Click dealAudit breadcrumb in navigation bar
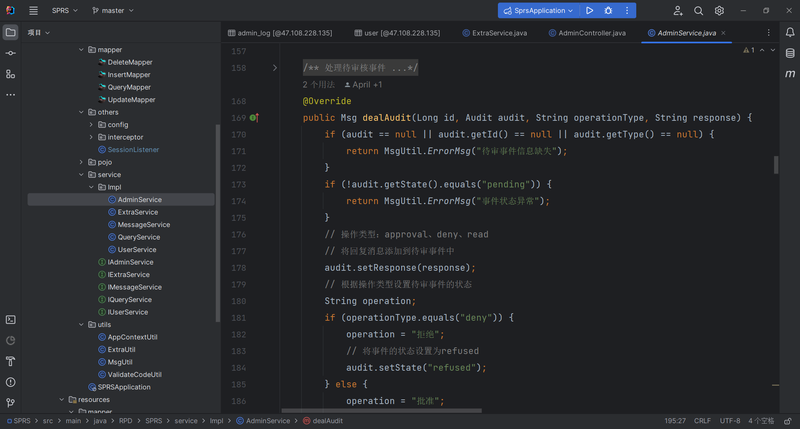The height and width of the screenshot is (429, 800). [x=323, y=421]
